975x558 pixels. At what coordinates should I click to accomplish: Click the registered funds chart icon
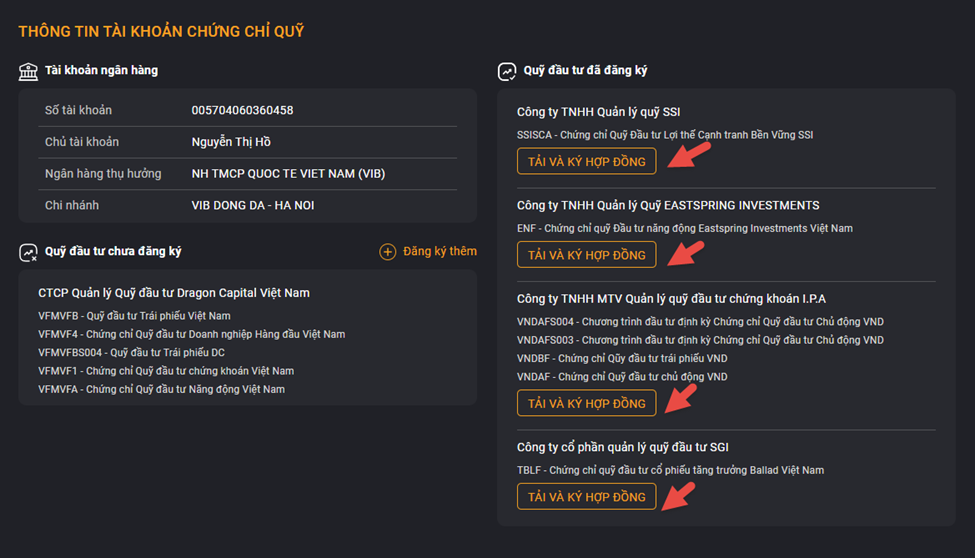click(x=507, y=72)
